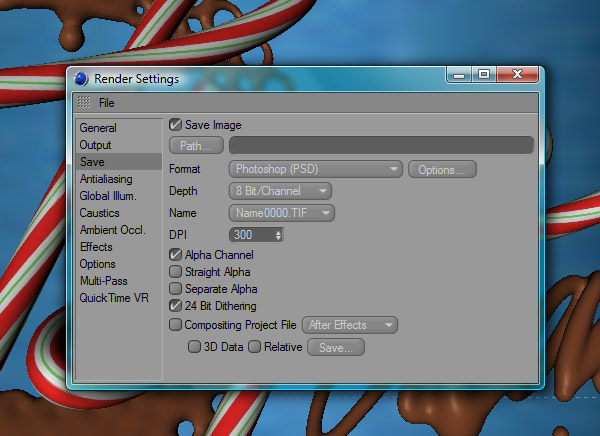Image resolution: width=600 pixels, height=436 pixels.
Task: Open the After Effects compositing dropdown
Action: pos(350,325)
